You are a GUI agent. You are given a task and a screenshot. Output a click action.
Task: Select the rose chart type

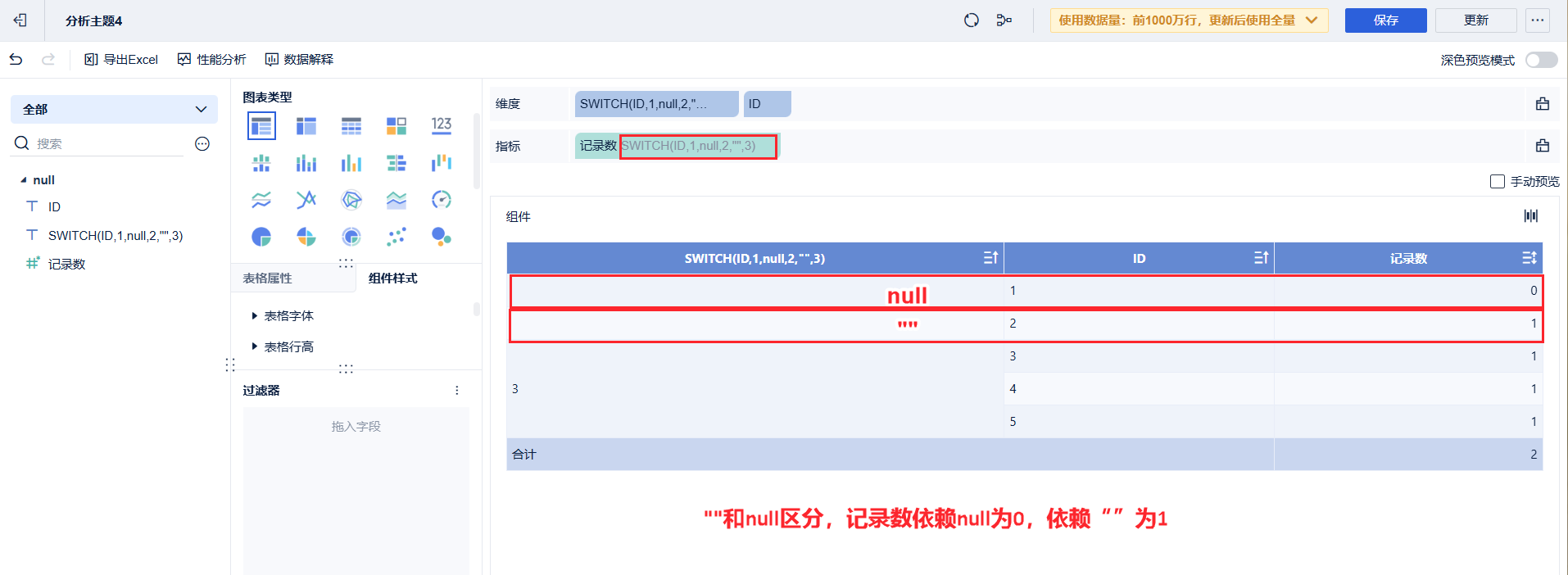coord(306,237)
